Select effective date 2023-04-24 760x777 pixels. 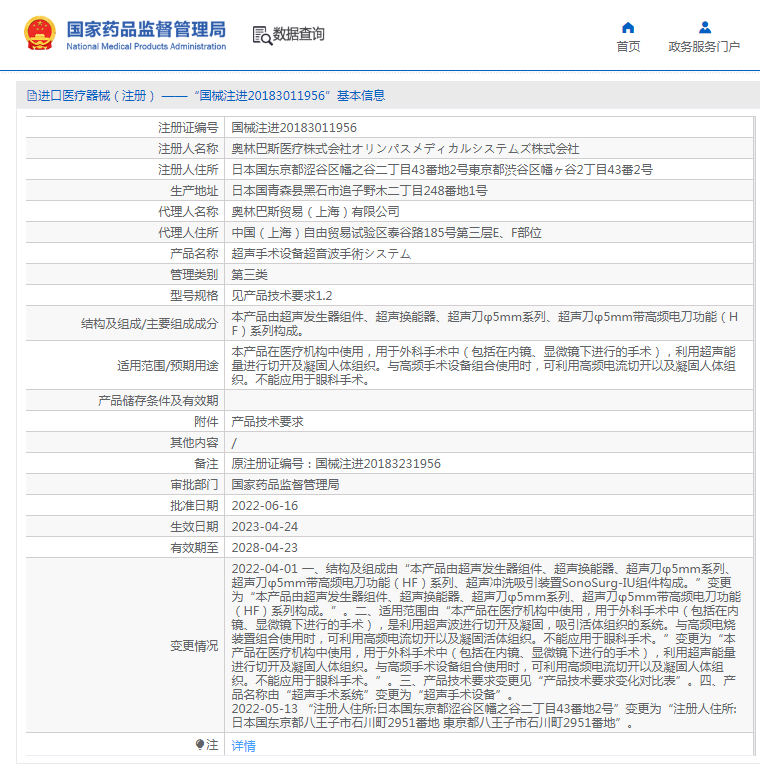click(x=265, y=527)
